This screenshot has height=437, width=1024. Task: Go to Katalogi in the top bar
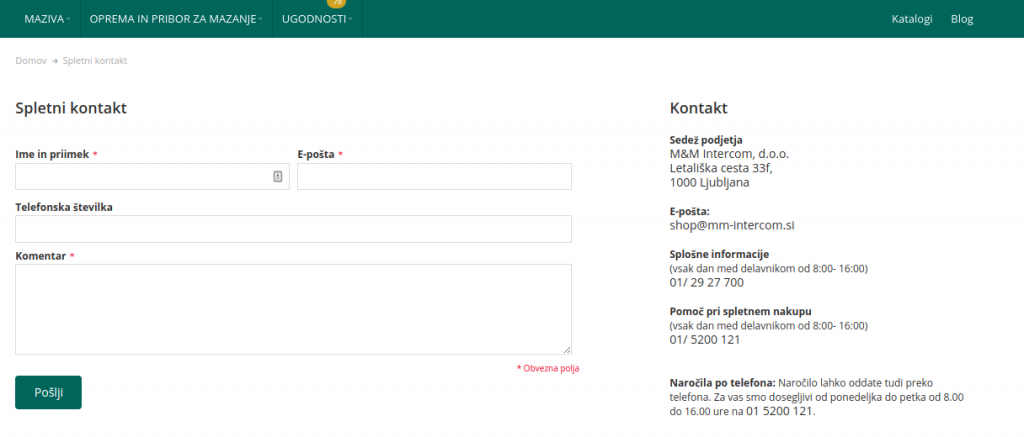912,19
